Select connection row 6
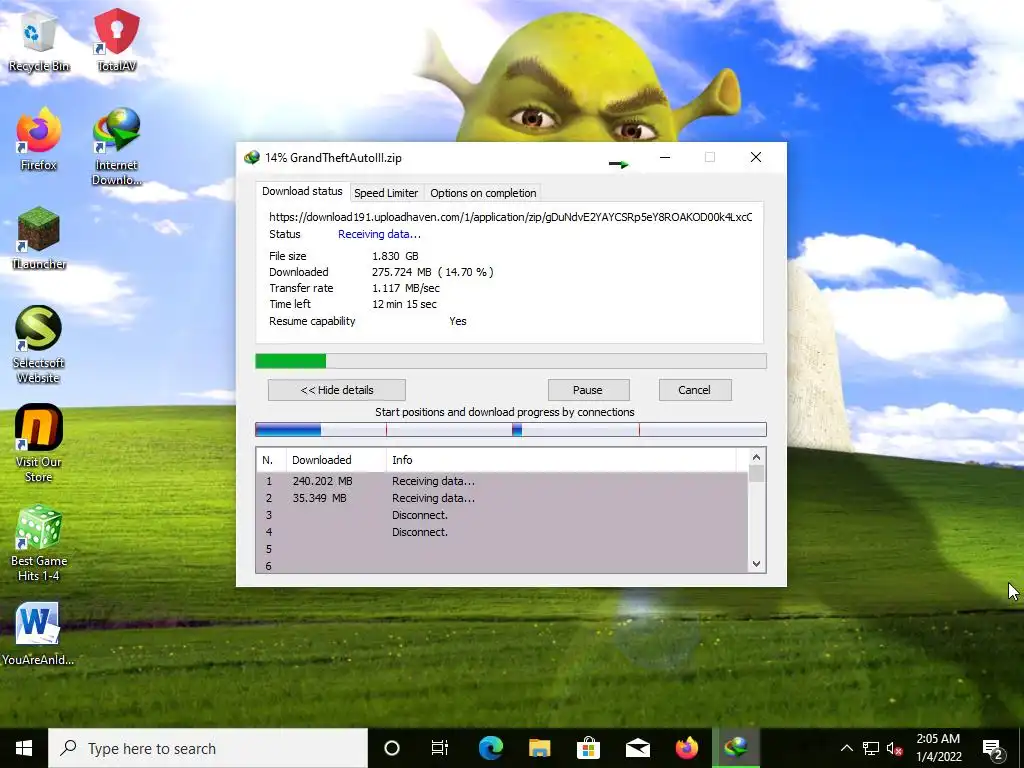Image resolution: width=1024 pixels, height=768 pixels. [502, 566]
